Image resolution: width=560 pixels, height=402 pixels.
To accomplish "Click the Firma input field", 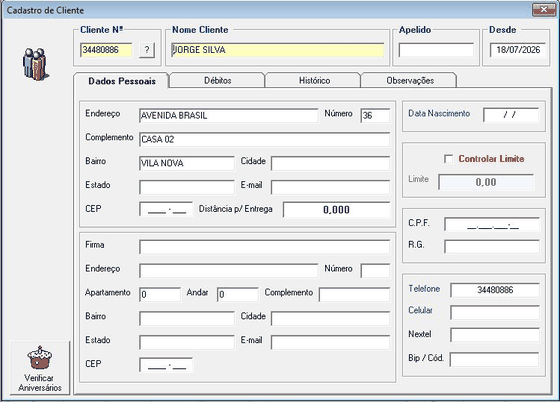I will pyautogui.click(x=264, y=247).
